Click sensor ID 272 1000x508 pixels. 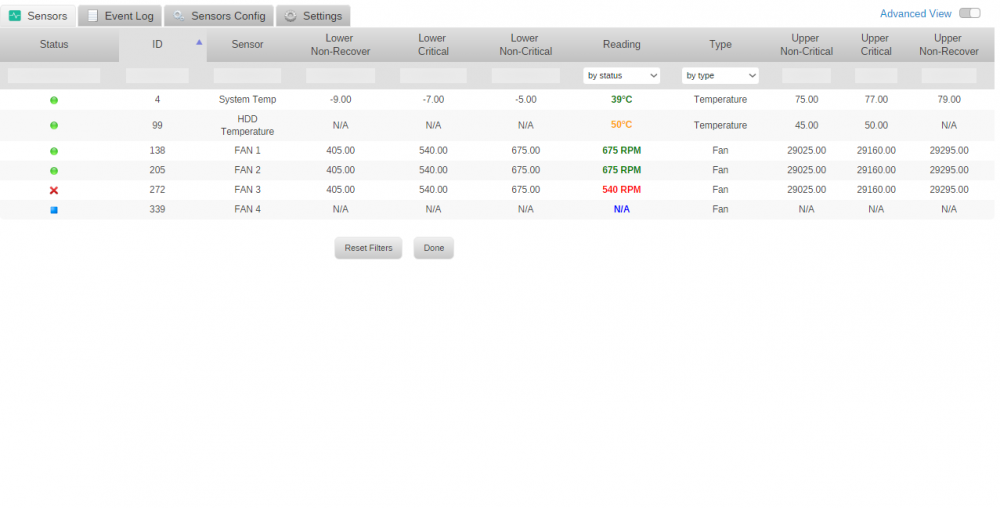158,190
